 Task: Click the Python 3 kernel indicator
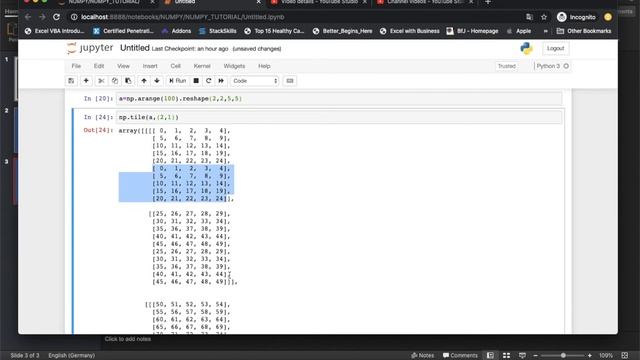(x=552, y=66)
